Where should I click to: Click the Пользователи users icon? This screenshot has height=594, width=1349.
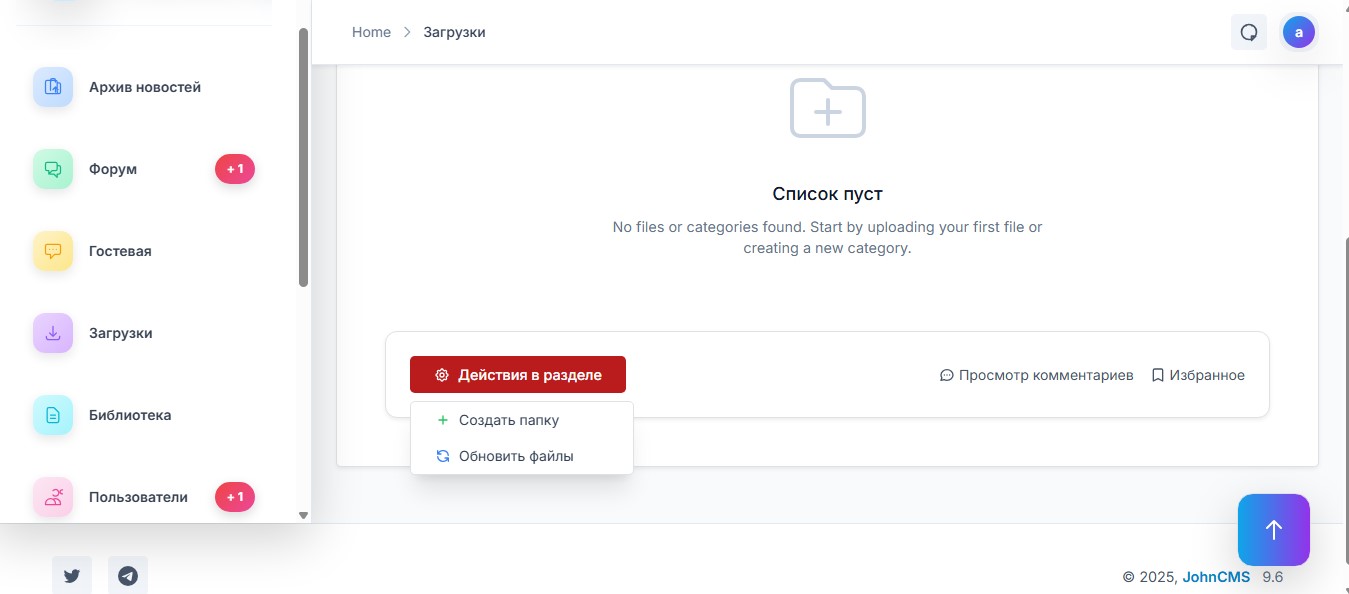pyautogui.click(x=53, y=497)
